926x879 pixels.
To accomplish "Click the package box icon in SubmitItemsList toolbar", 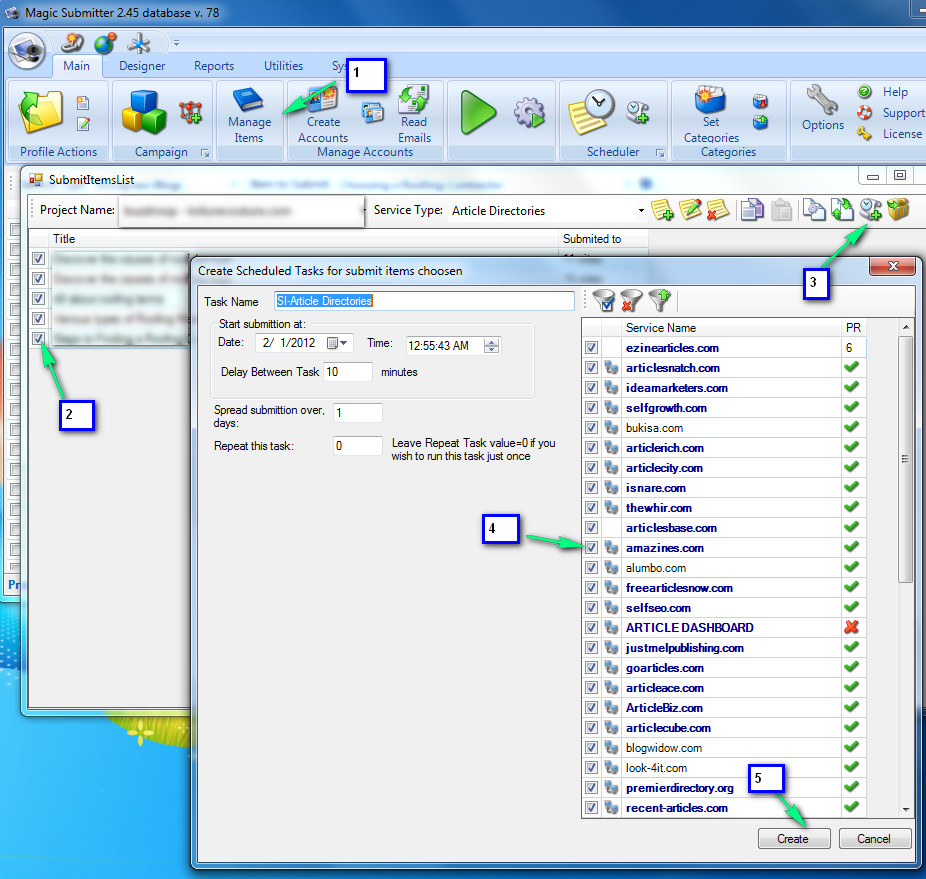I will 898,210.
